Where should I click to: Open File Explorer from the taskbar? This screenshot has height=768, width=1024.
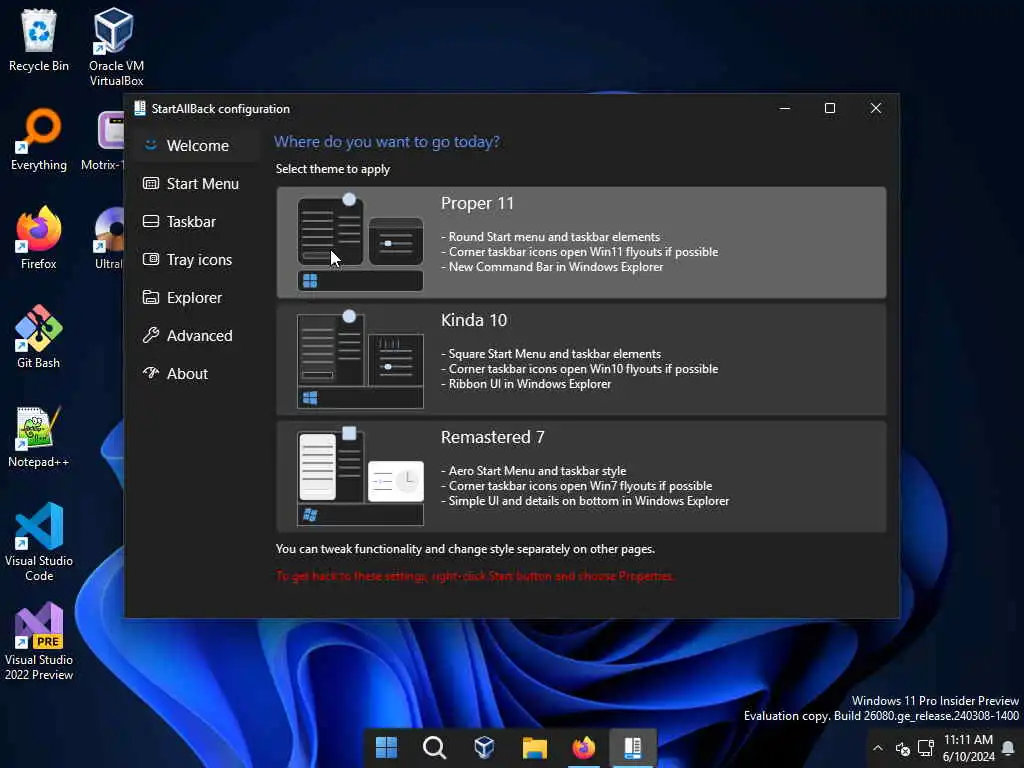[534, 747]
